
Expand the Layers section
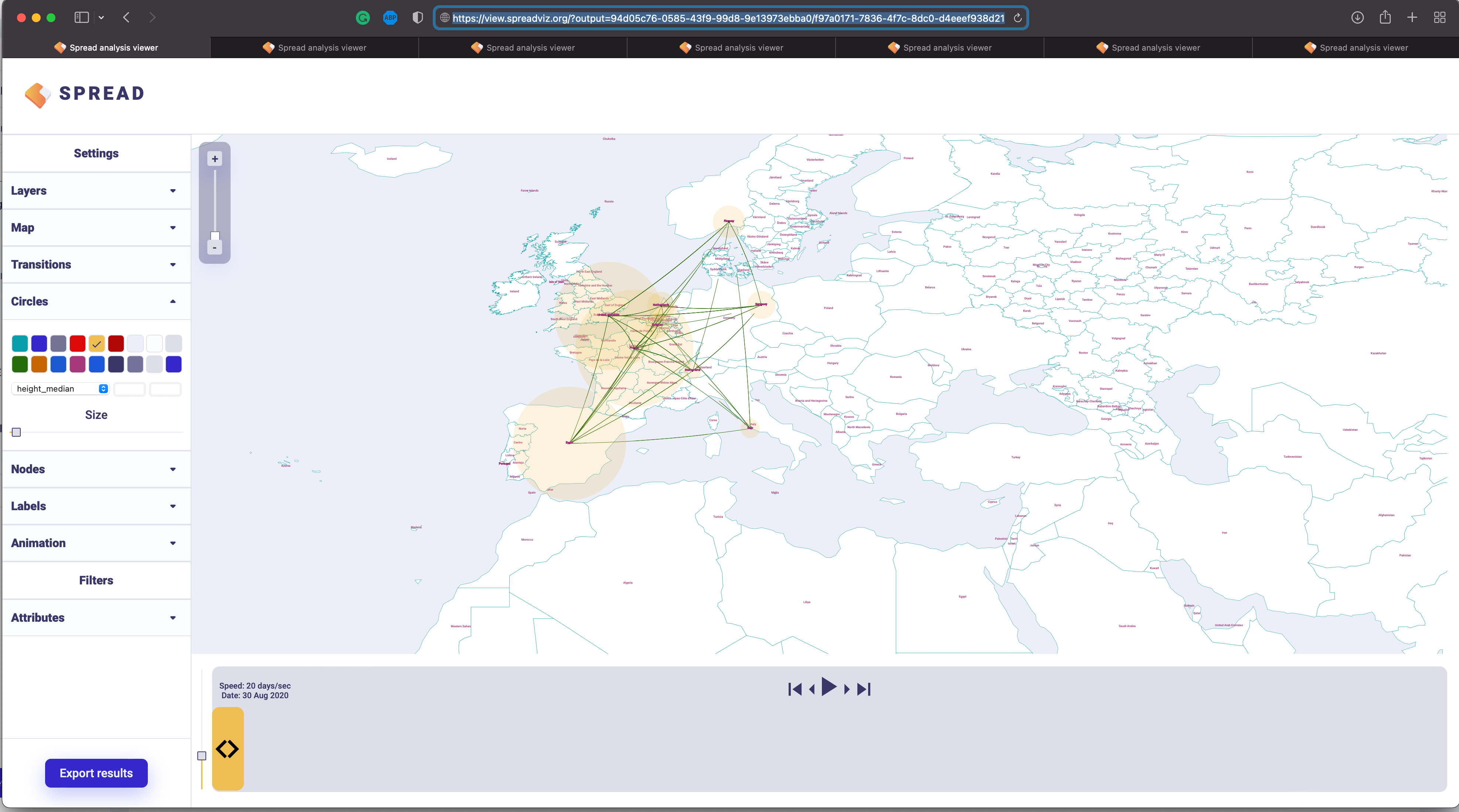(173, 191)
